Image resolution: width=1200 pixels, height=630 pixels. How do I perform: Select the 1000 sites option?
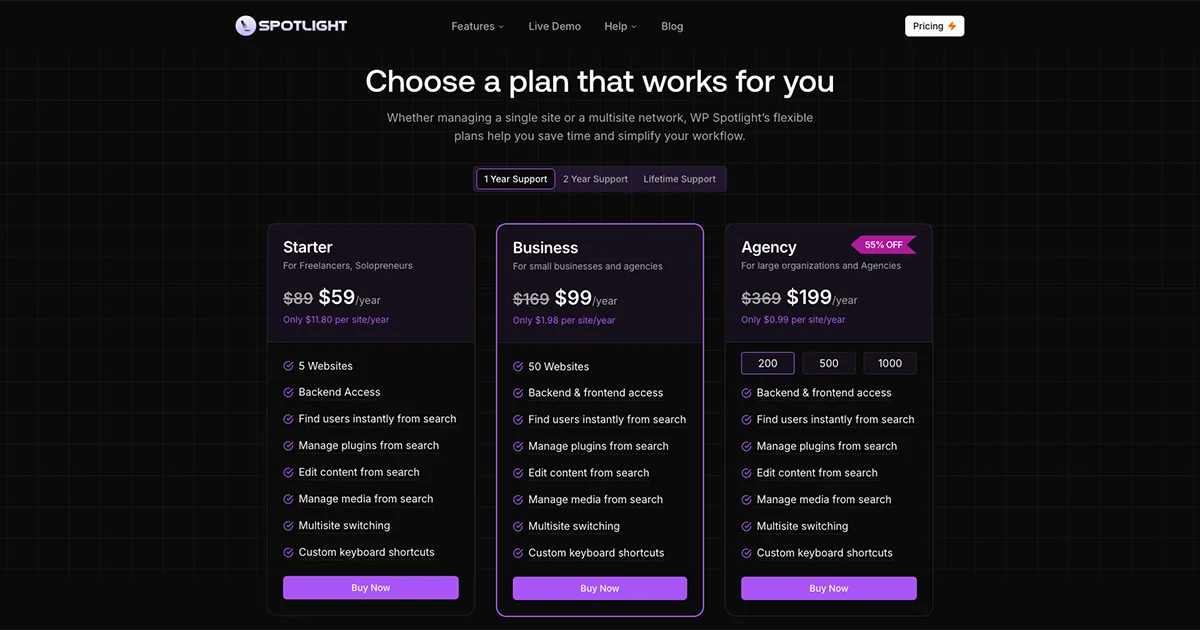click(889, 363)
